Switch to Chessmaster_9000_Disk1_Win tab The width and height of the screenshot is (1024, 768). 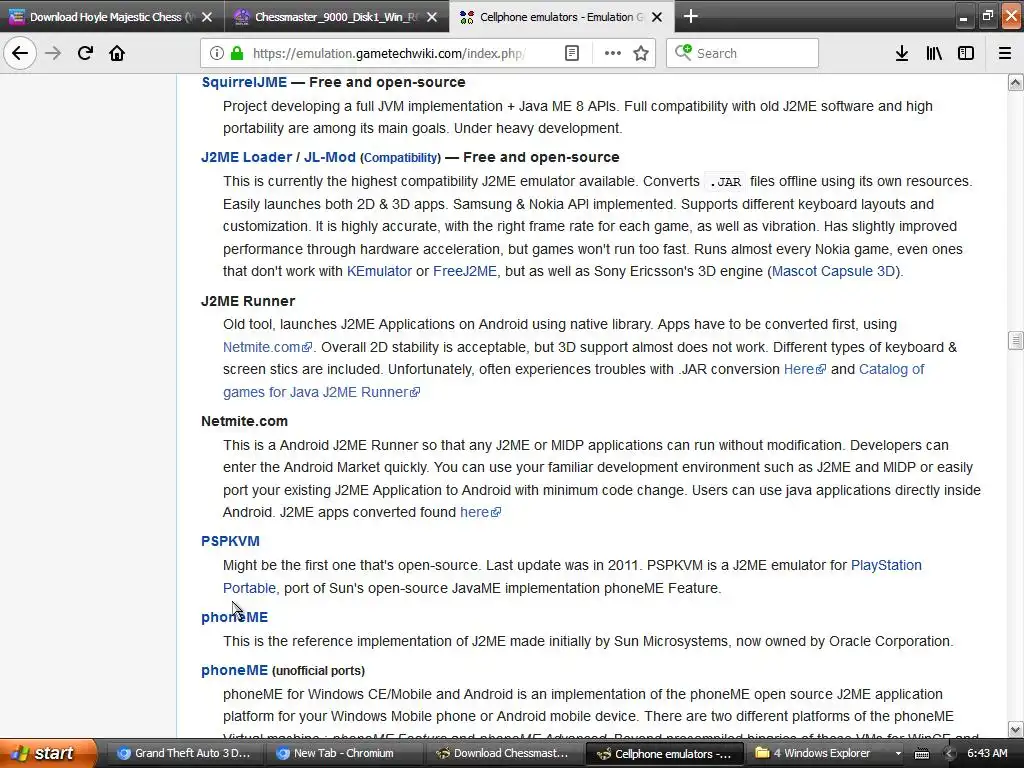click(x=336, y=17)
